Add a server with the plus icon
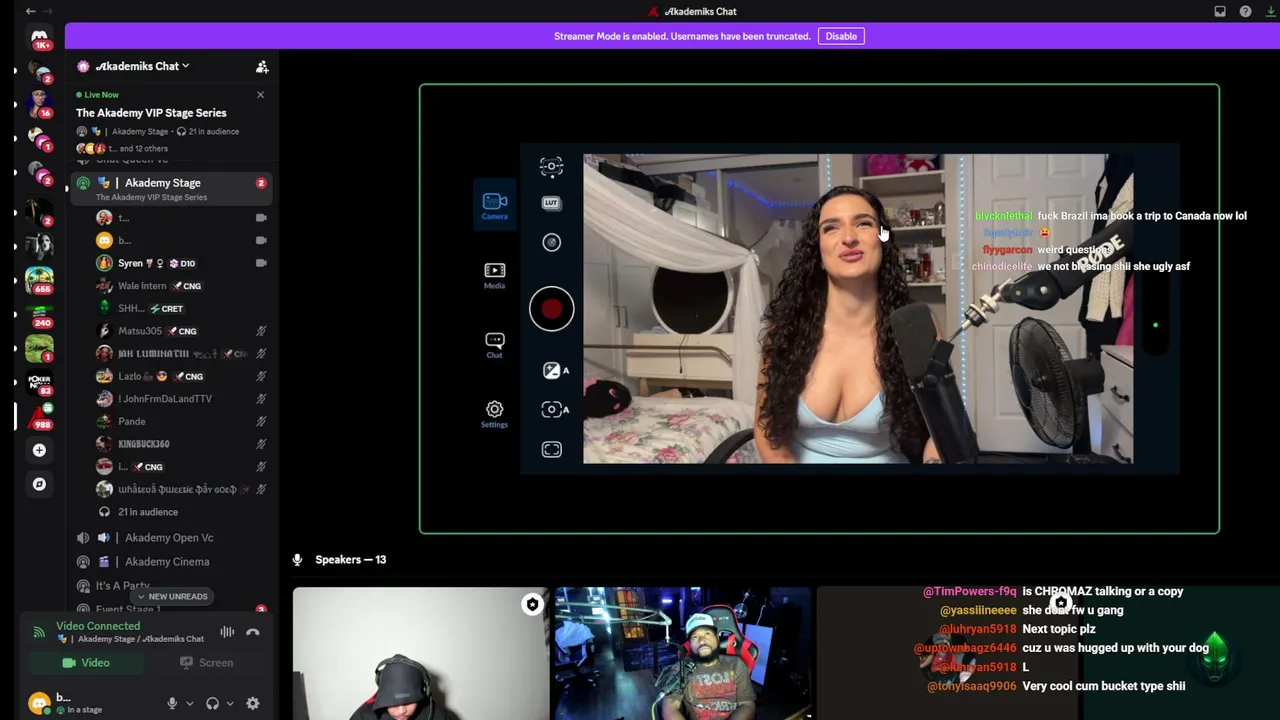This screenshot has height=720, width=1280. (39, 450)
